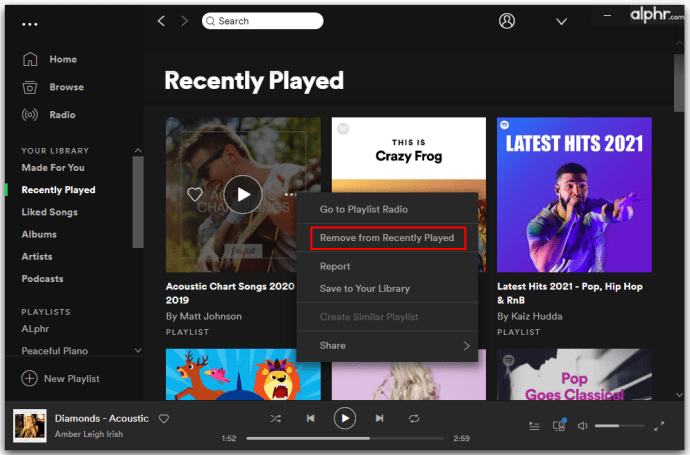Screen dimensions: 690x455
Task: Open the cartoon lion and deer cover
Action: click(243, 374)
